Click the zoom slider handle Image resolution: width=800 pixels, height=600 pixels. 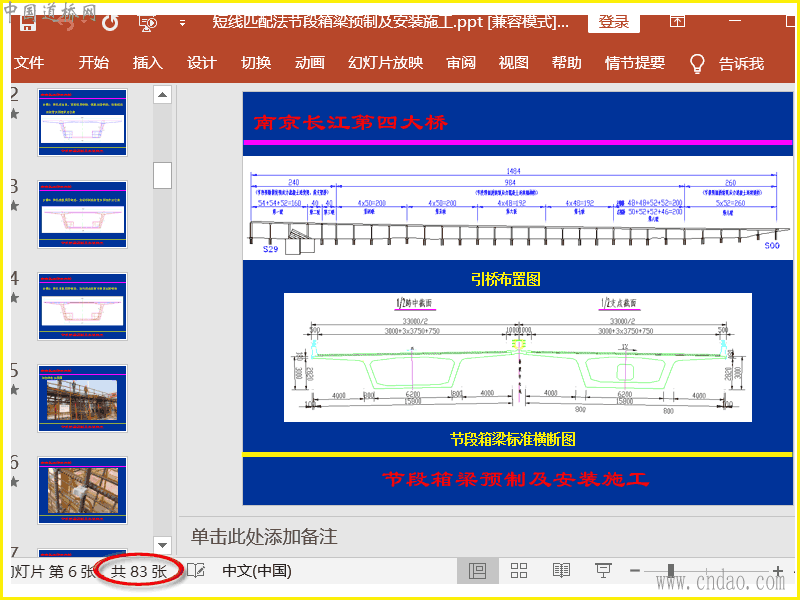coord(671,571)
